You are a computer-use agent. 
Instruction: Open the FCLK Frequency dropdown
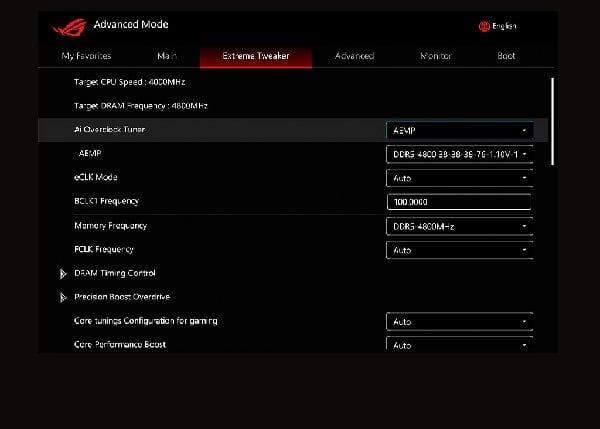pos(460,250)
